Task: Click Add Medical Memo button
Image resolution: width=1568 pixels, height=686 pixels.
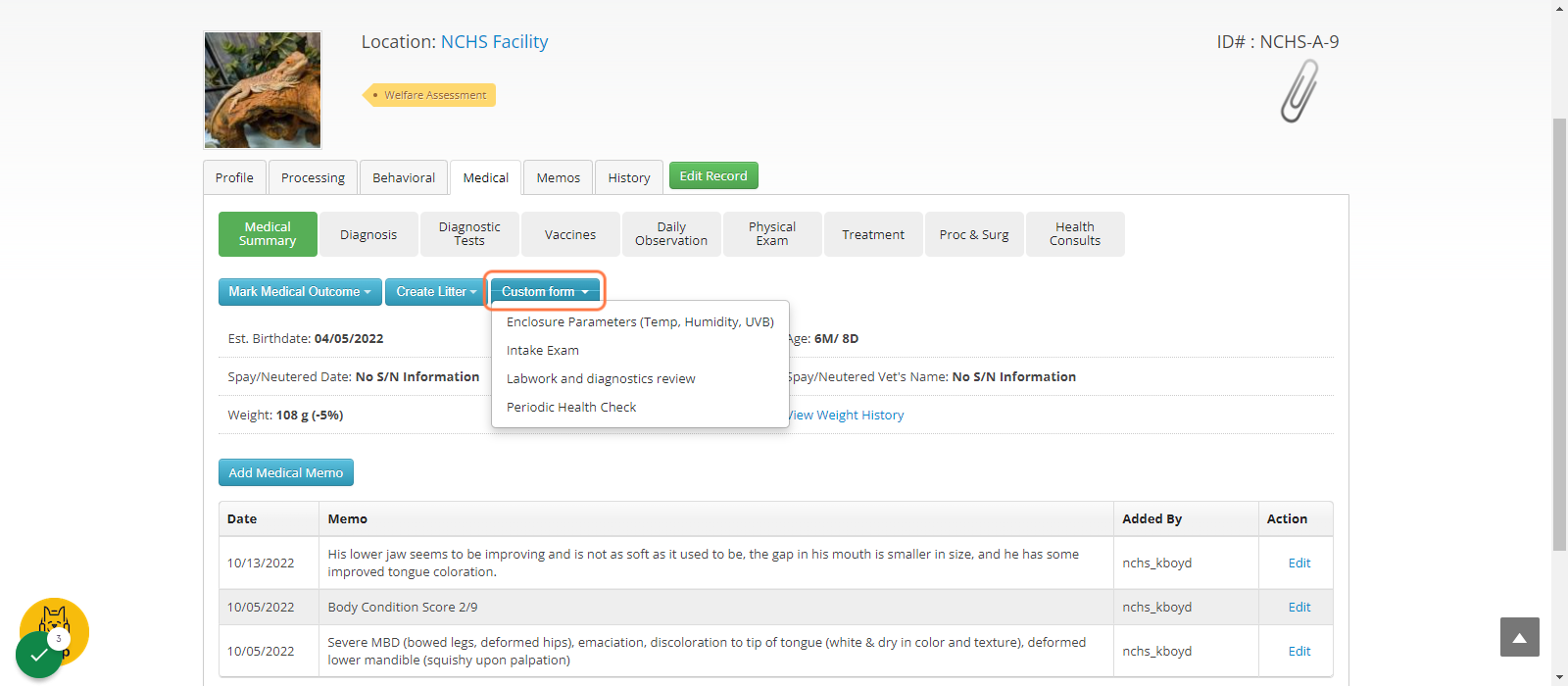Action: (286, 472)
